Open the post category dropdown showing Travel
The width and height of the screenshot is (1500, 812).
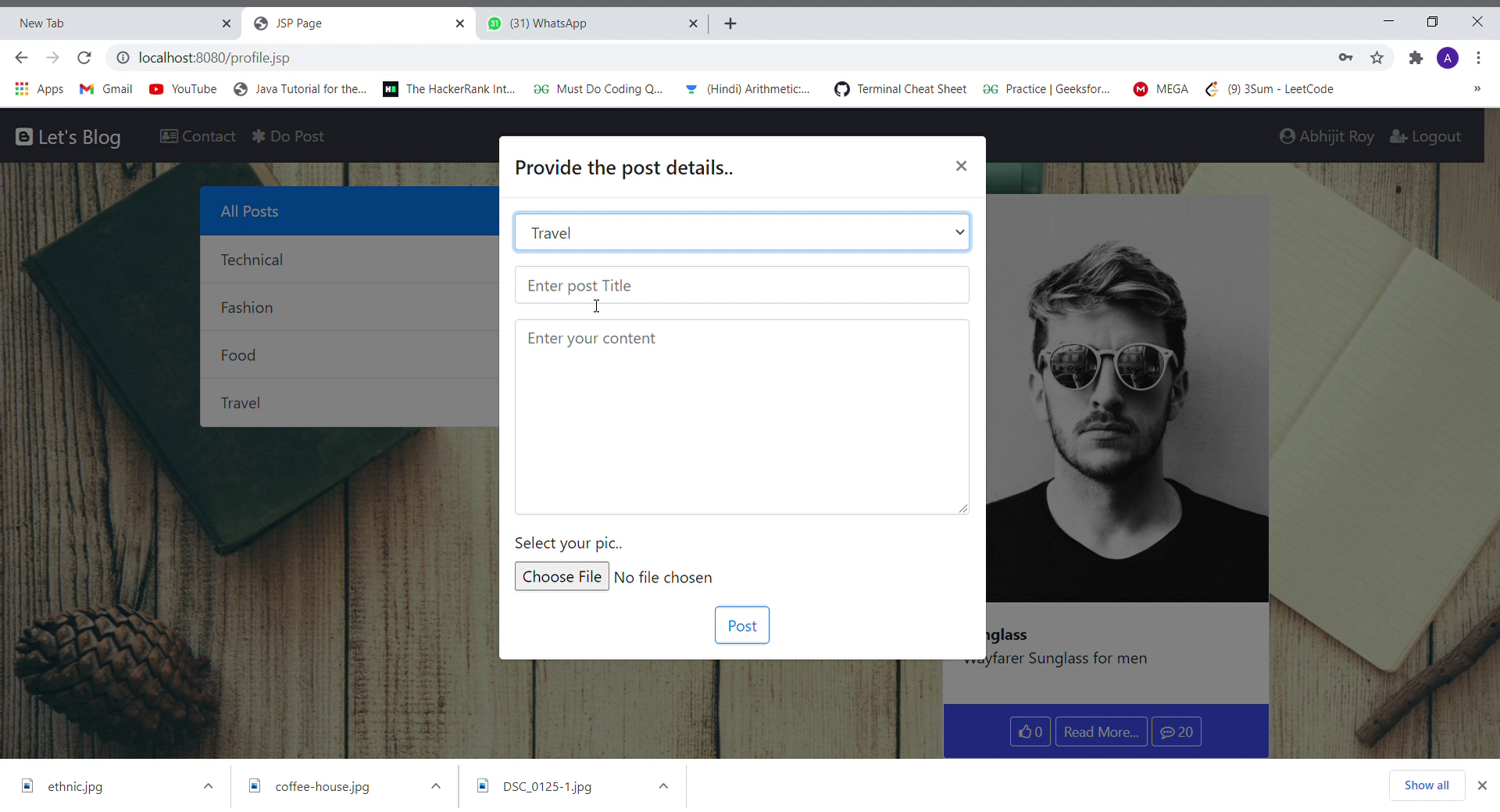coord(741,232)
